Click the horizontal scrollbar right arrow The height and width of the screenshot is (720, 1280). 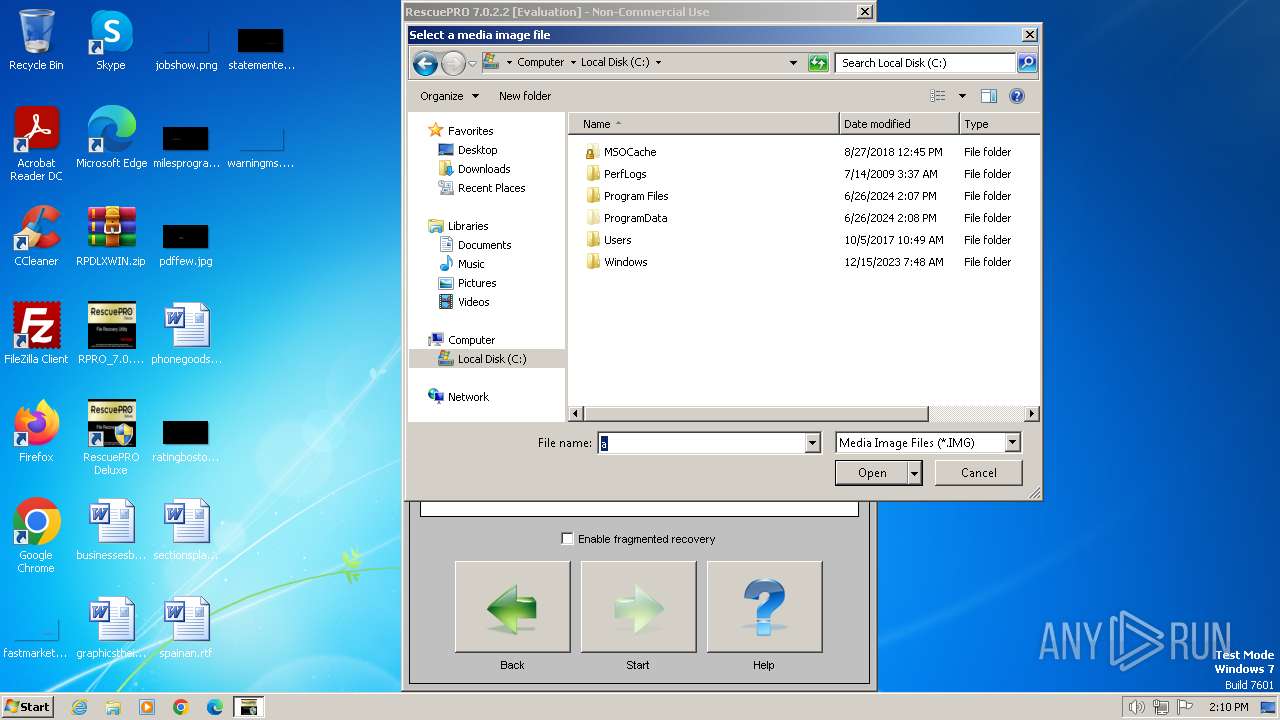[1032, 414]
